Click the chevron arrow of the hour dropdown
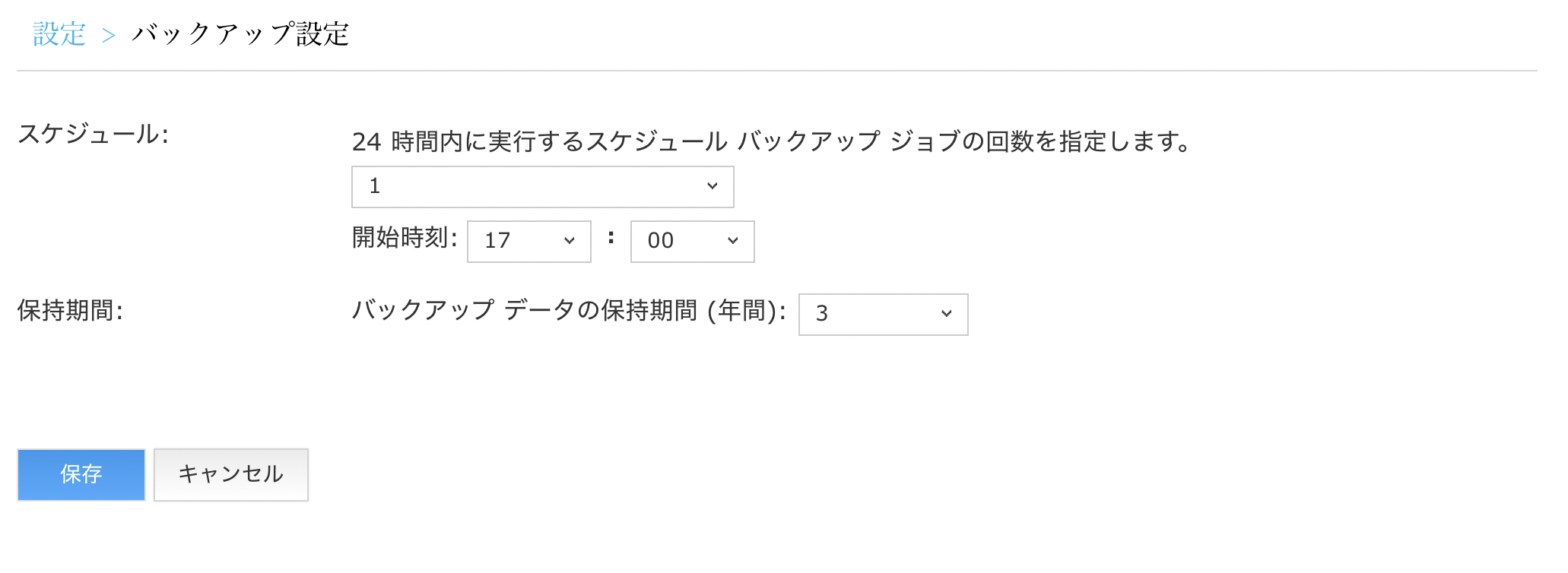 tap(570, 241)
